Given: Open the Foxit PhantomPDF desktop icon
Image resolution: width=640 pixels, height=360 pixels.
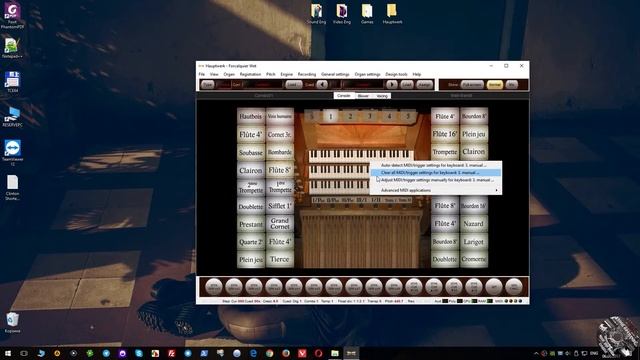Looking at the screenshot, I should [12, 16].
